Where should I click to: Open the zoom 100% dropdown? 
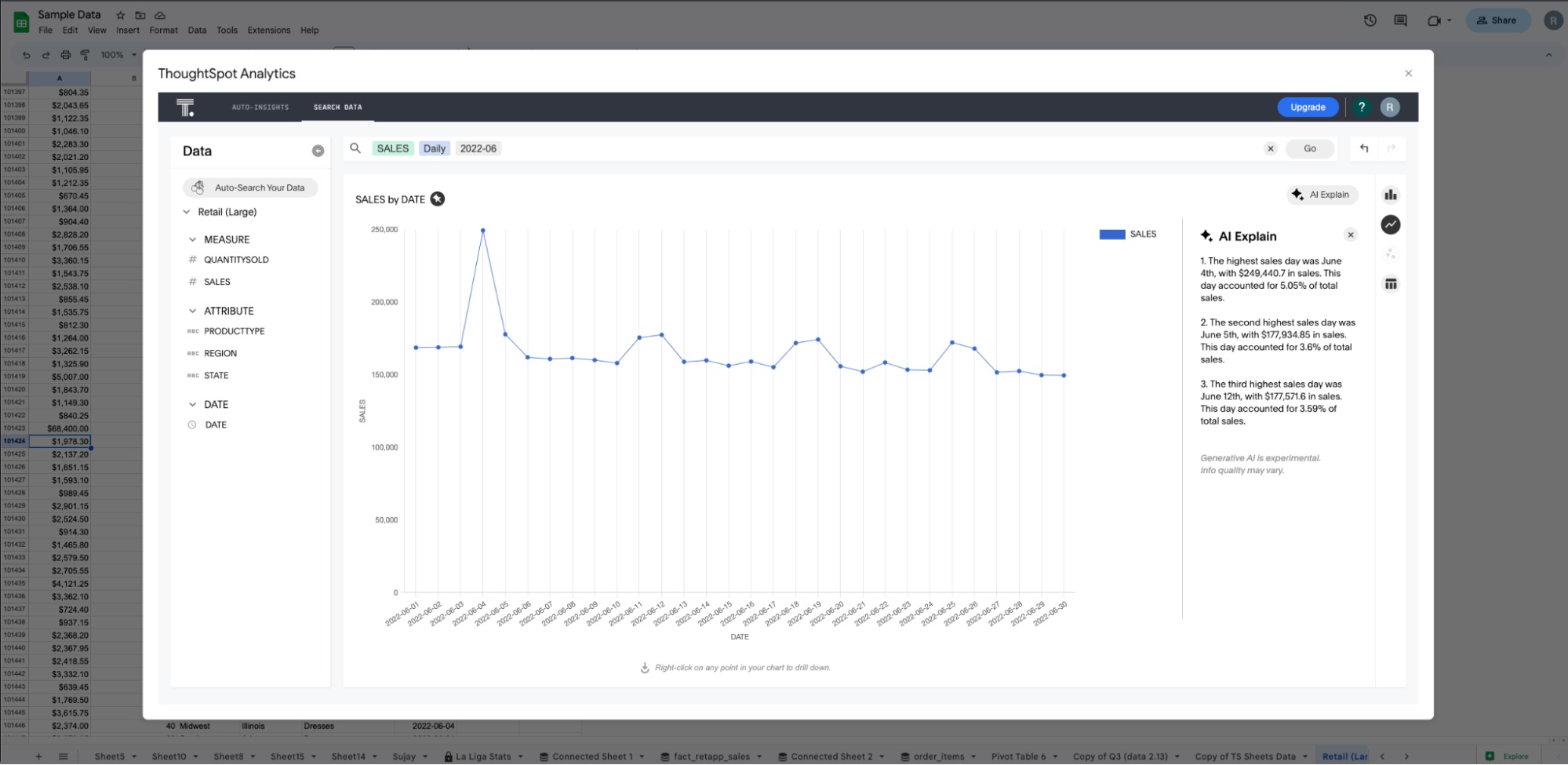[118, 55]
